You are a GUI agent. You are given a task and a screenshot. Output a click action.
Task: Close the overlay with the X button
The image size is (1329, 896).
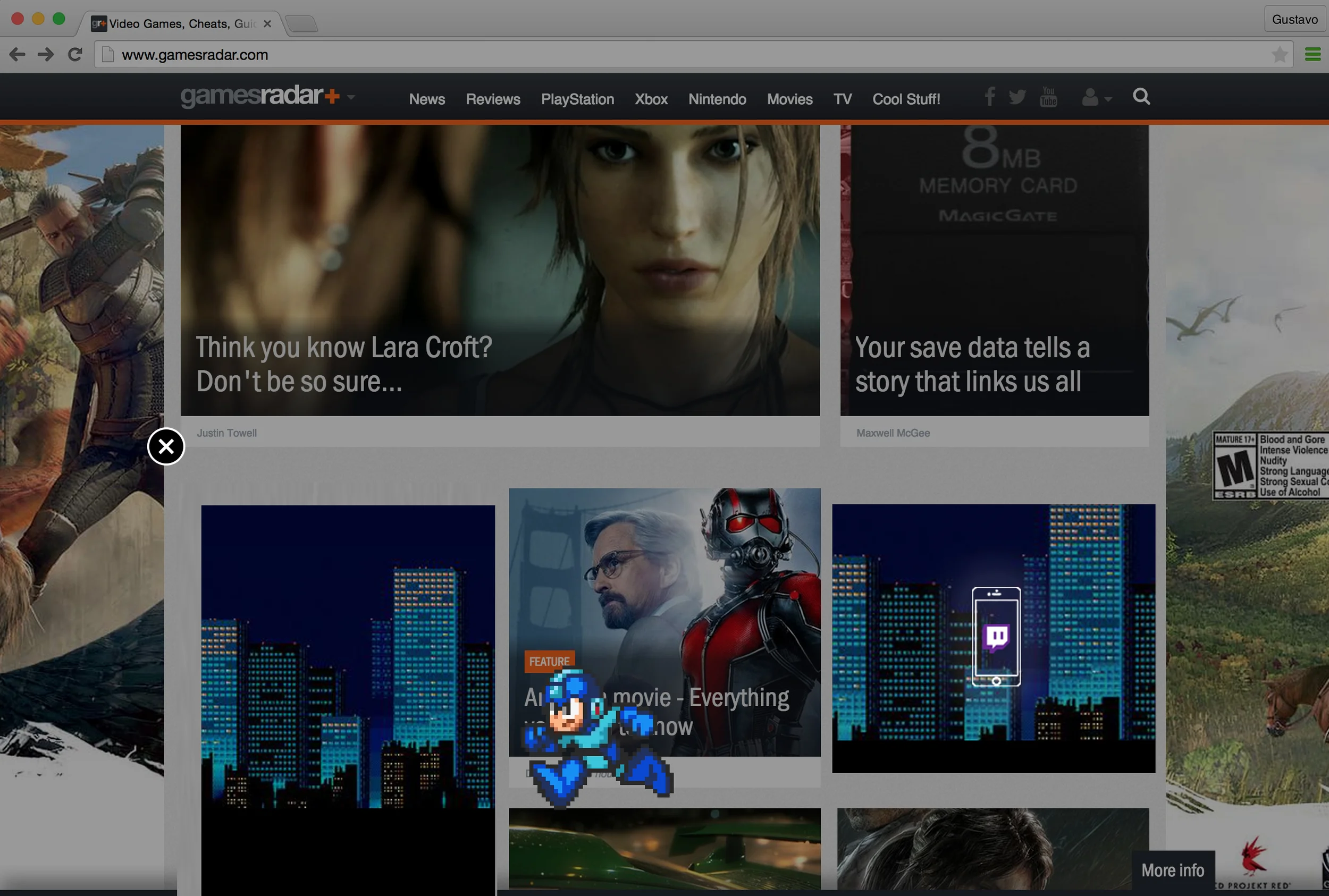(x=166, y=446)
